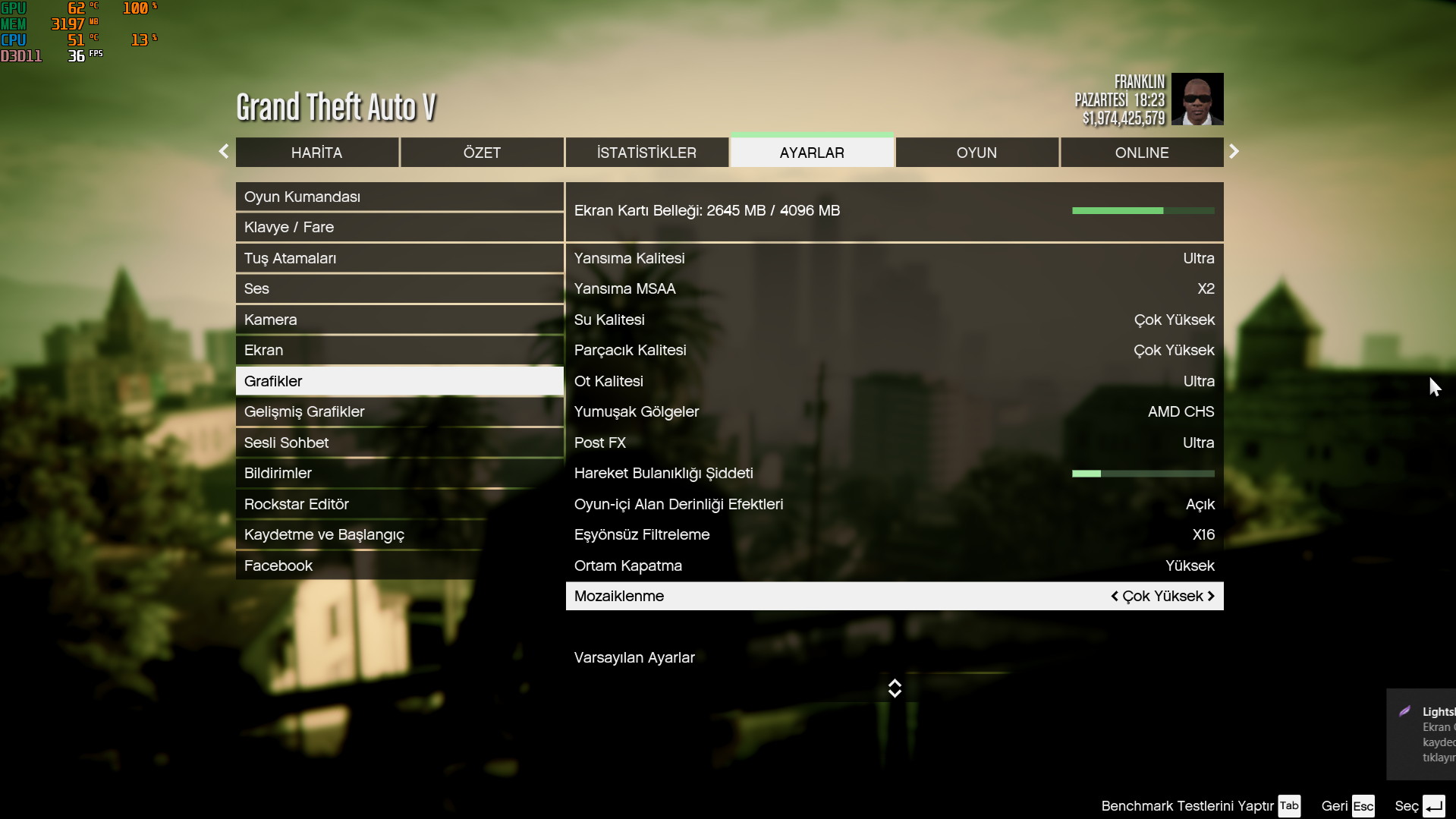Viewport: 1456px width, 819px height.
Task: Click Varsayılan Ayarlar to restore defaults
Action: coord(634,657)
